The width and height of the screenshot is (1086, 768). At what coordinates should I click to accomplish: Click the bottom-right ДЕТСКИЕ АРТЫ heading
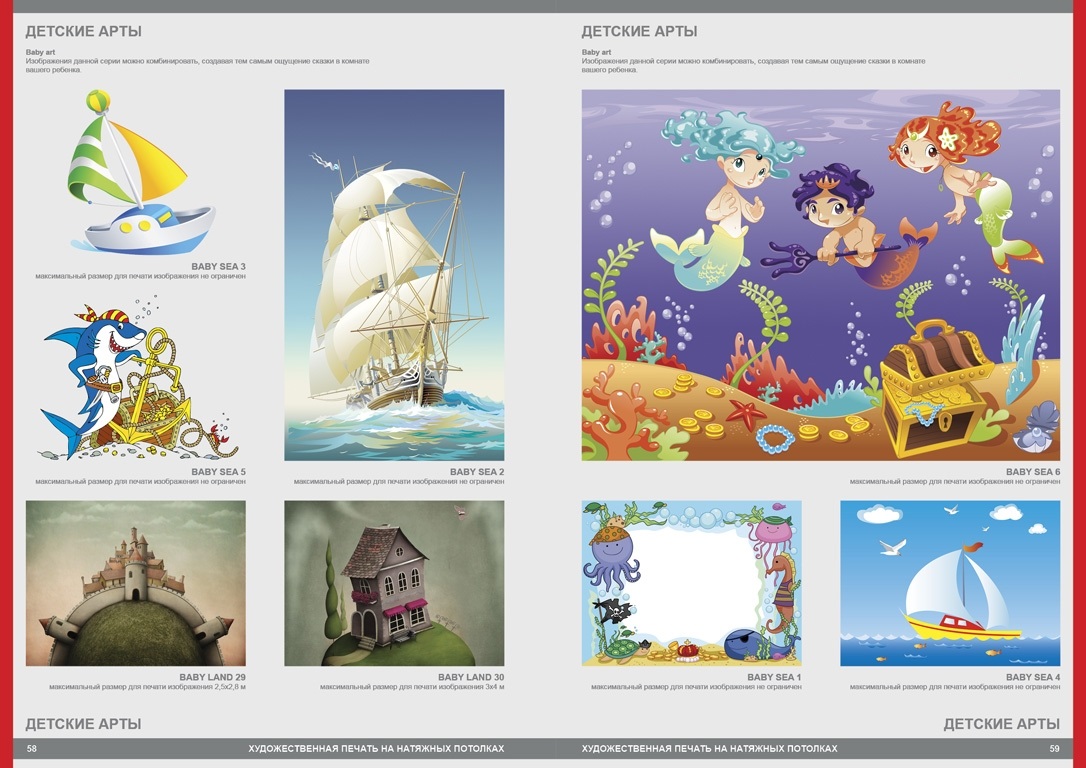[x=1001, y=724]
